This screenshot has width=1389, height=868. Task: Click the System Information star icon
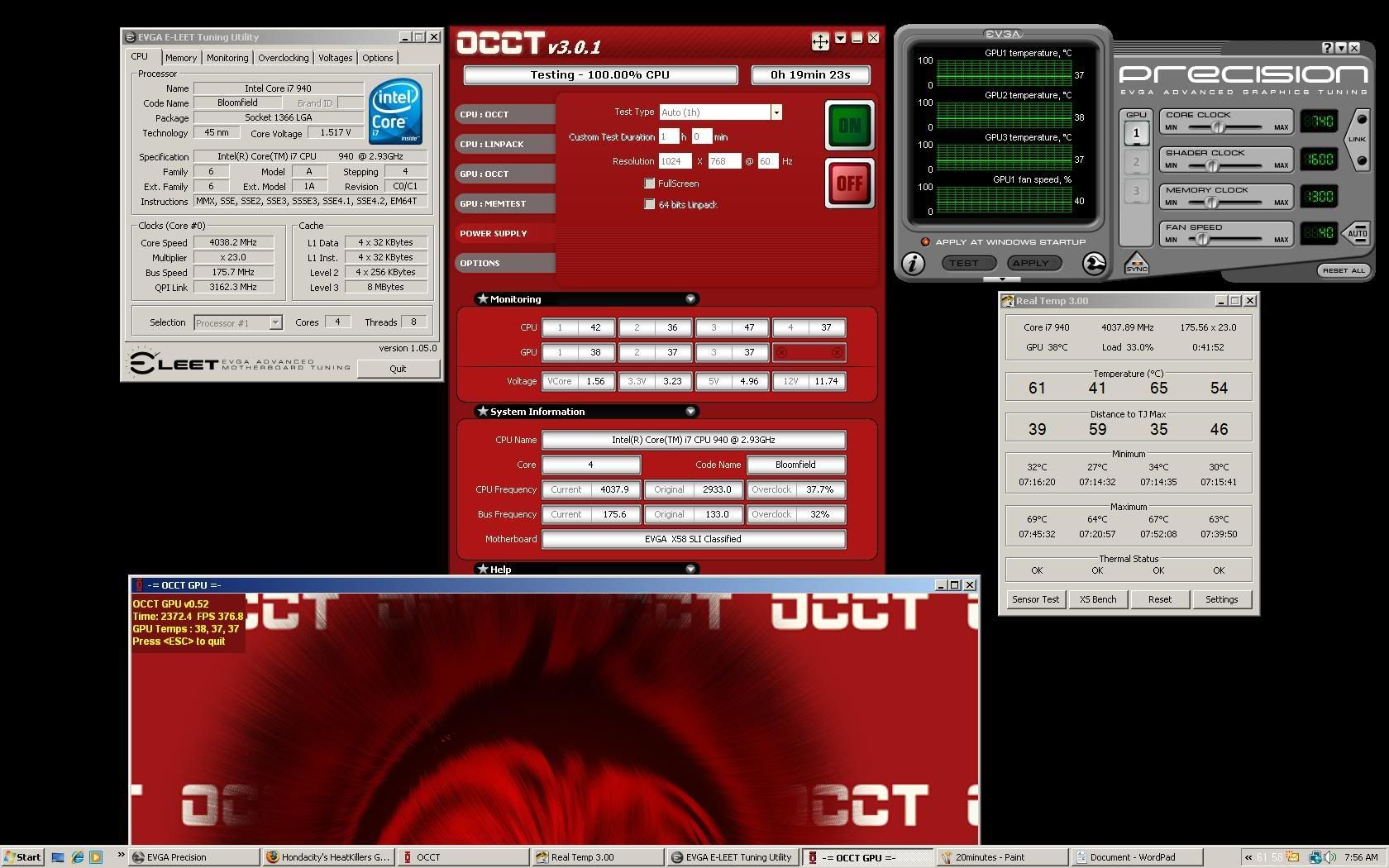[483, 411]
